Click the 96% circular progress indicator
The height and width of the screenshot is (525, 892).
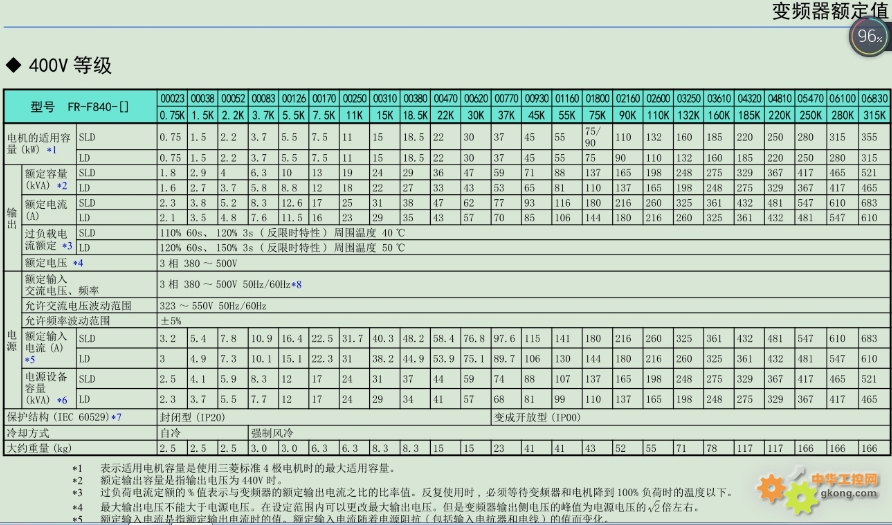point(869,36)
